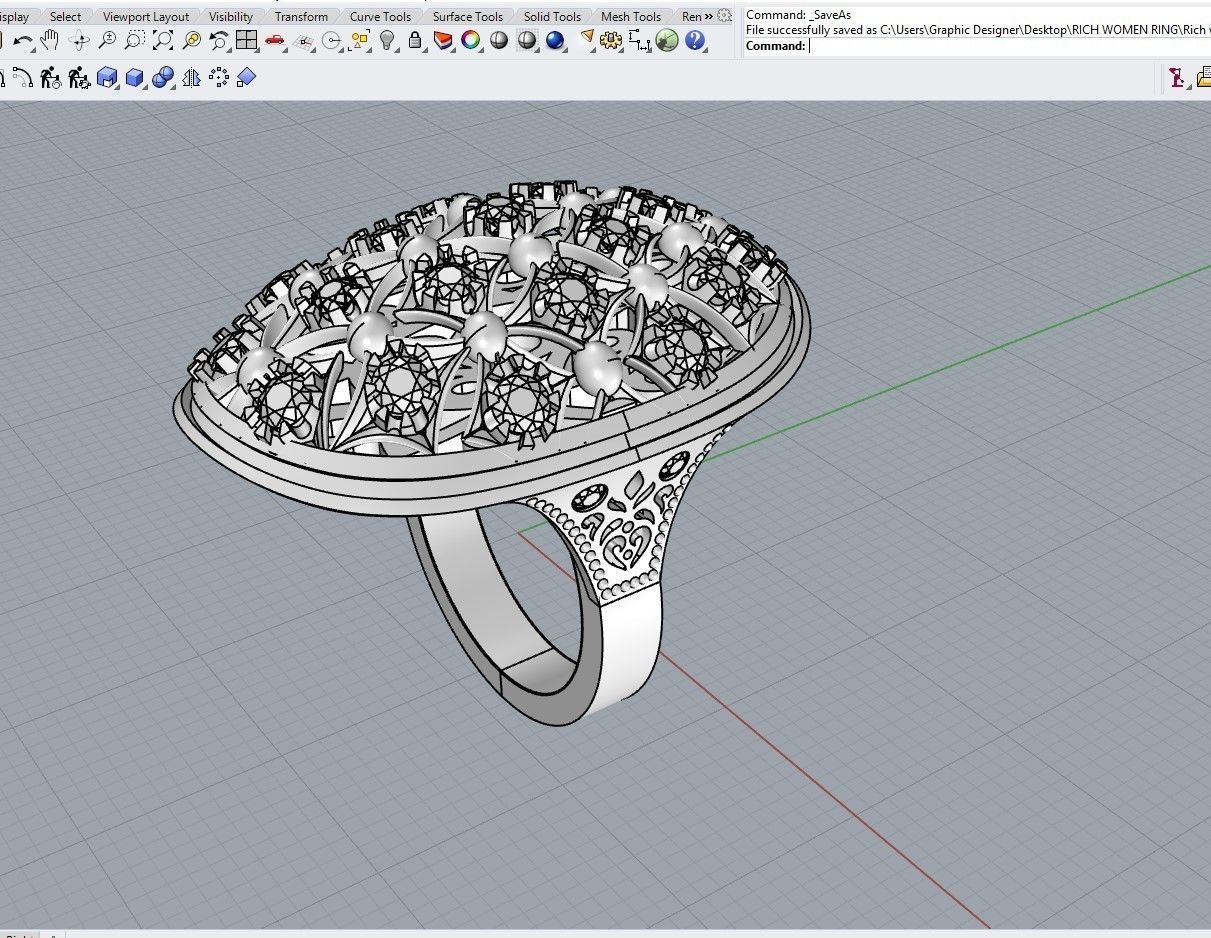This screenshot has width=1211, height=938.
Task: Click the green Grasshopper icon
Action: point(667,41)
